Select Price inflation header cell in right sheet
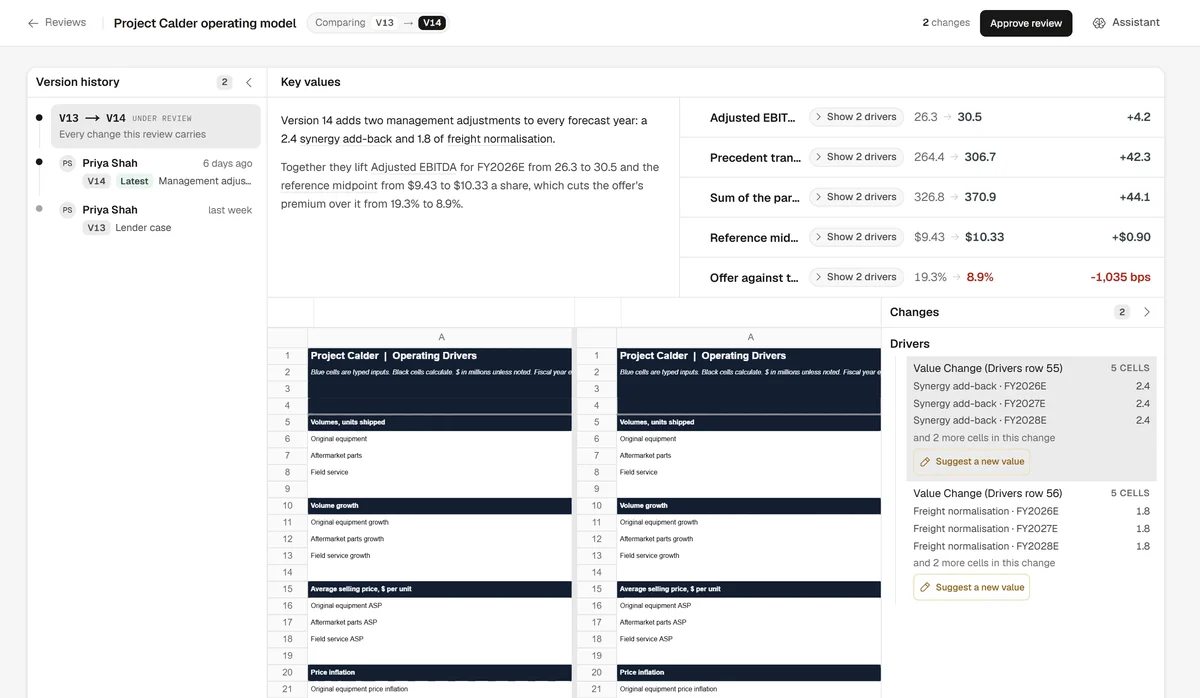The width and height of the screenshot is (1200, 698). (749, 672)
